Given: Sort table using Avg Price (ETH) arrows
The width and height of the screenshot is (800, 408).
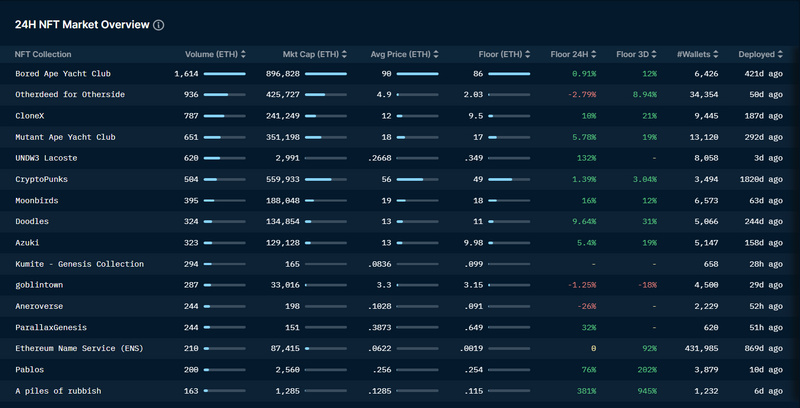Looking at the screenshot, I should [436, 54].
